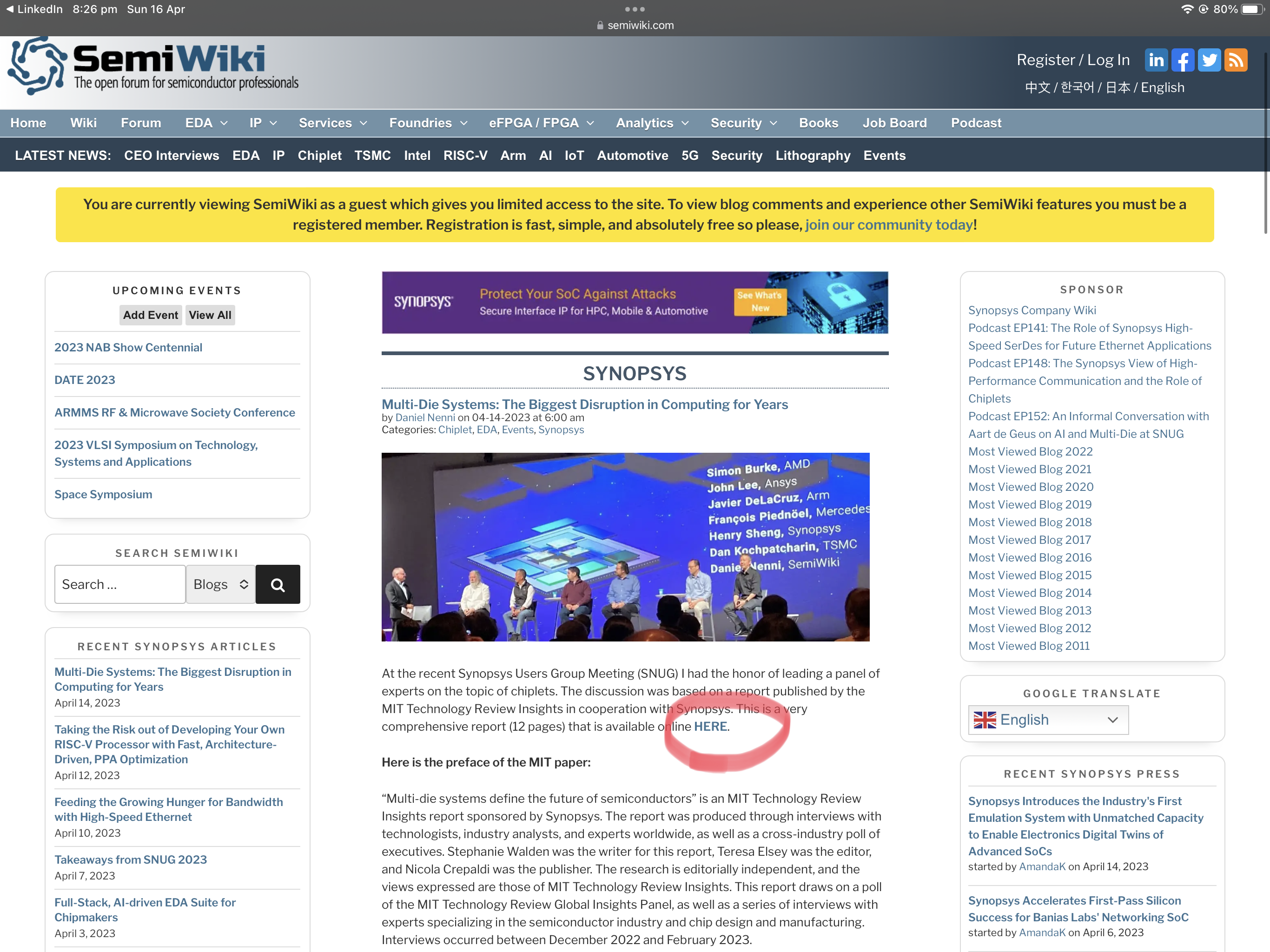Click the View All events button
Viewport: 1270px width, 952px height.
210,315
